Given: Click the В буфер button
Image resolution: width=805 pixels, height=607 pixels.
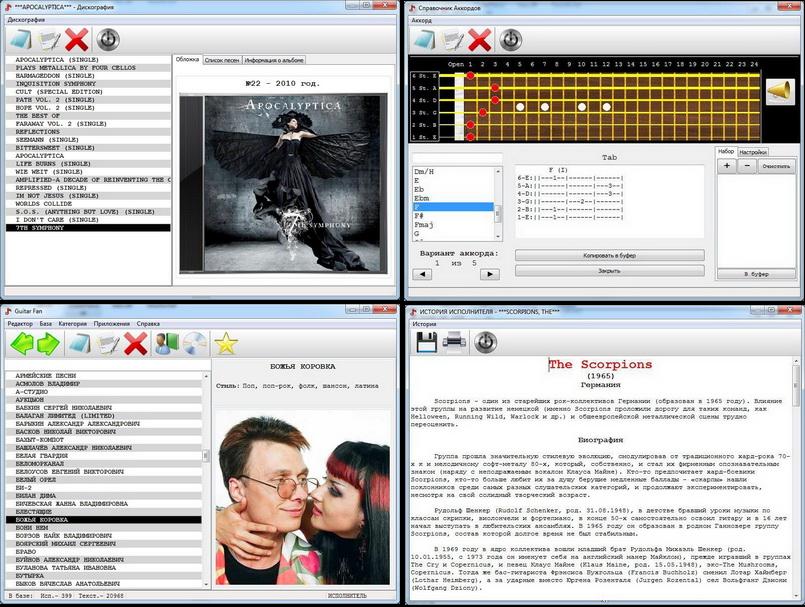Looking at the screenshot, I should click(x=756, y=274).
